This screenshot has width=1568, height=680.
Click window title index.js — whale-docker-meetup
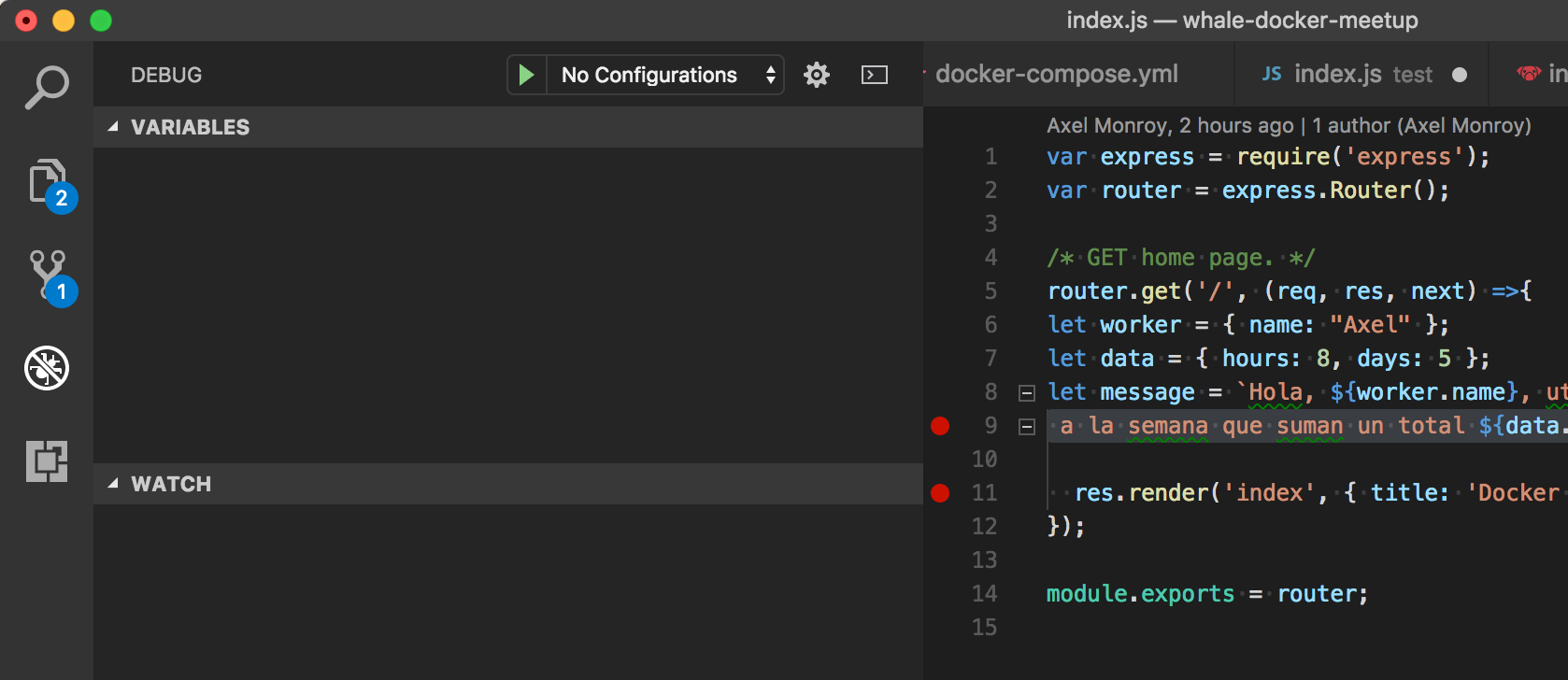click(x=1242, y=20)
